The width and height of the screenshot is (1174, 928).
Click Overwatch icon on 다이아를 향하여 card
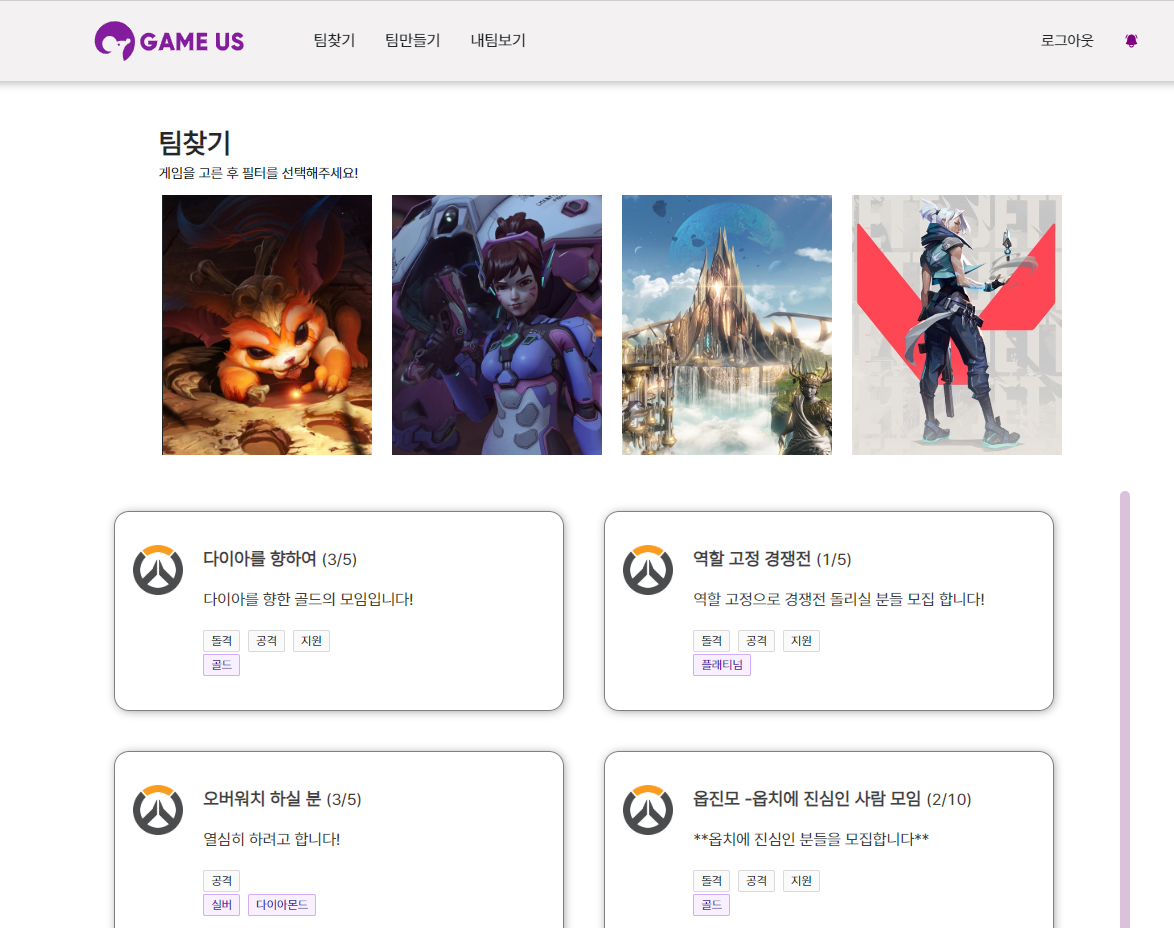(158, 570)
